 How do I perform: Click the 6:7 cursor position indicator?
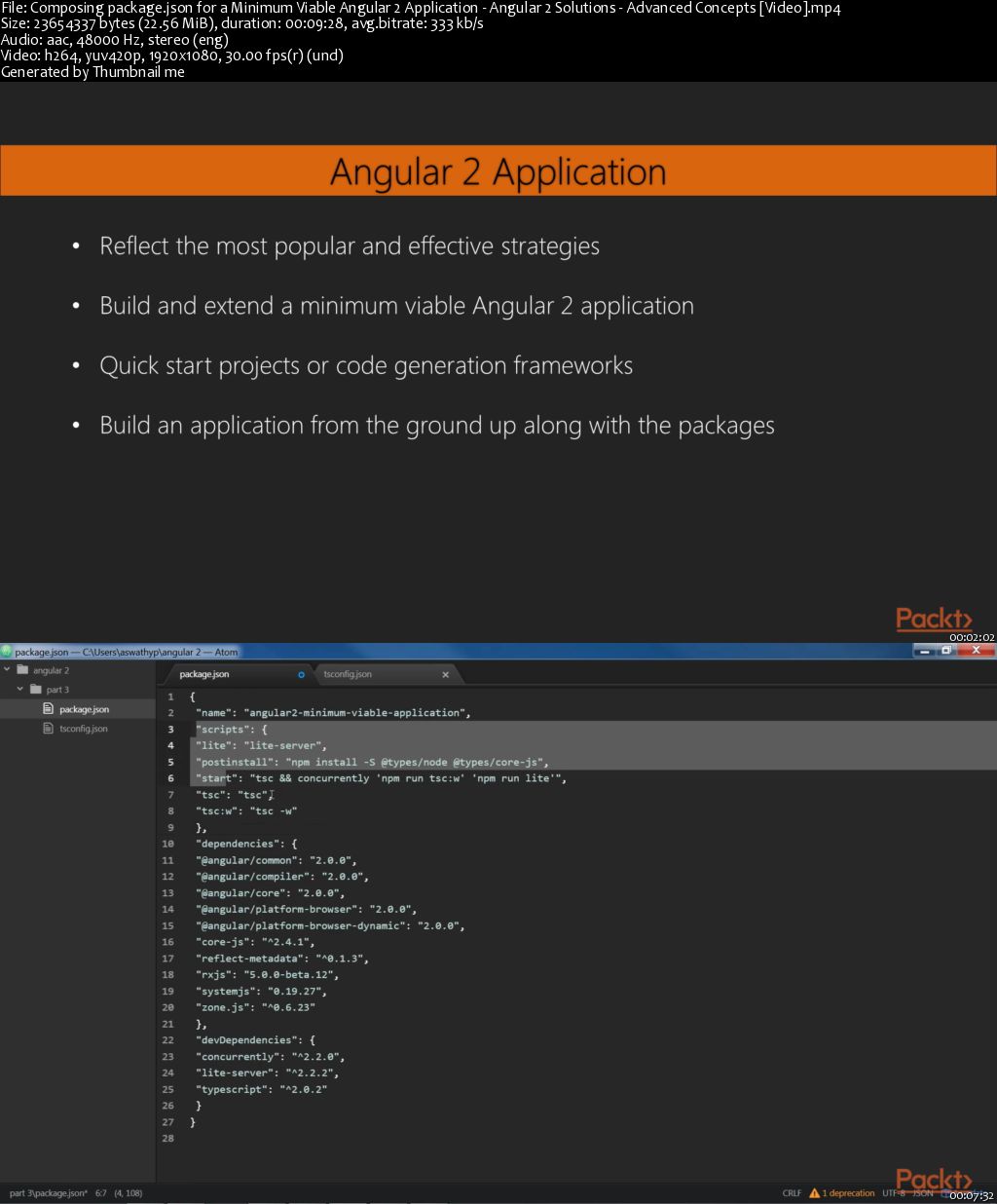[x=100, y=1193]
